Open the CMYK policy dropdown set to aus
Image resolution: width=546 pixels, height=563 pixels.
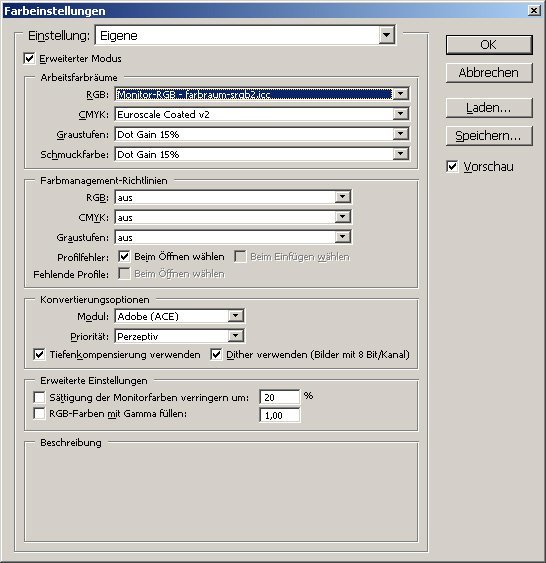click(x=233, y=217)
